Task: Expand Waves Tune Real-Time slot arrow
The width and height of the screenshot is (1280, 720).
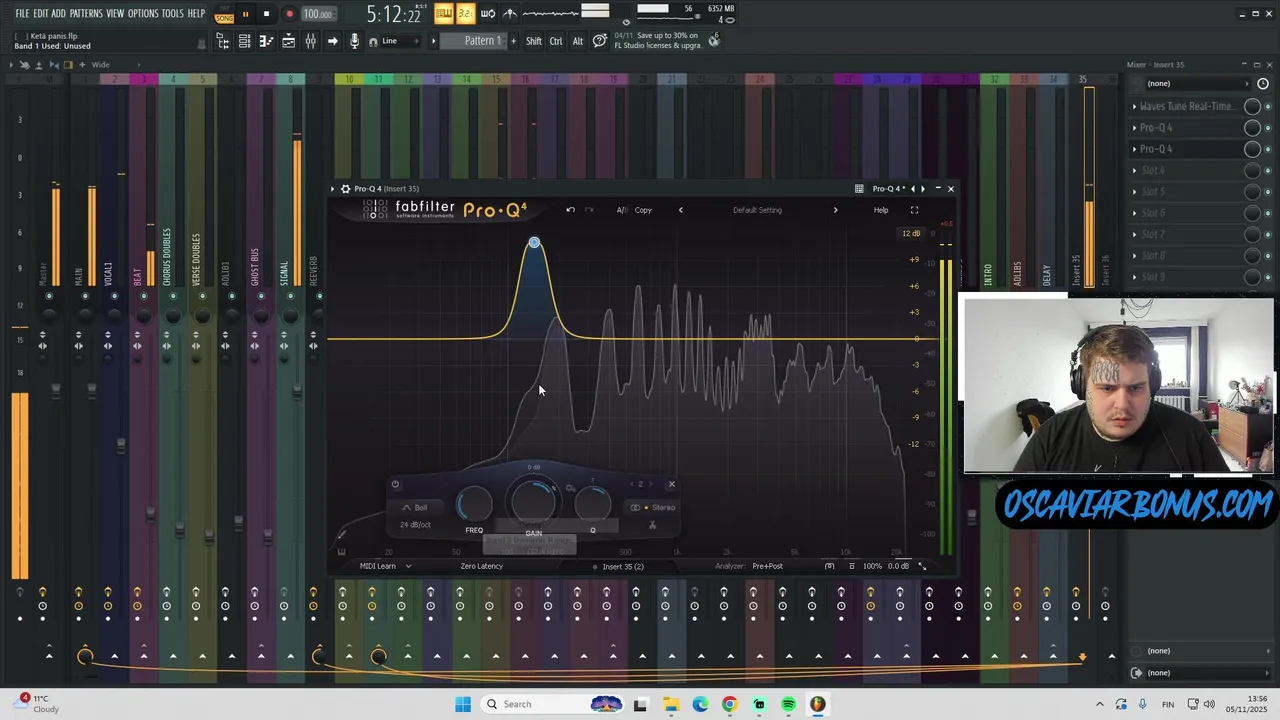Action: [1134, 106]
